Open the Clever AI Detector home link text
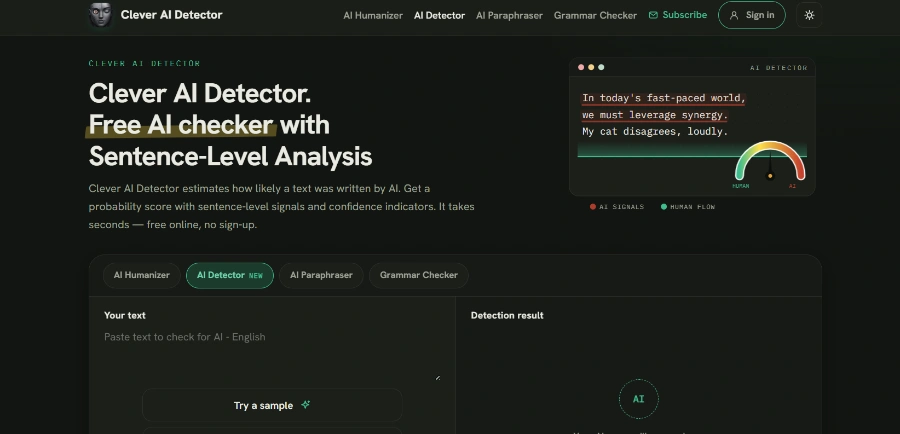 click(x=171, y=15)
